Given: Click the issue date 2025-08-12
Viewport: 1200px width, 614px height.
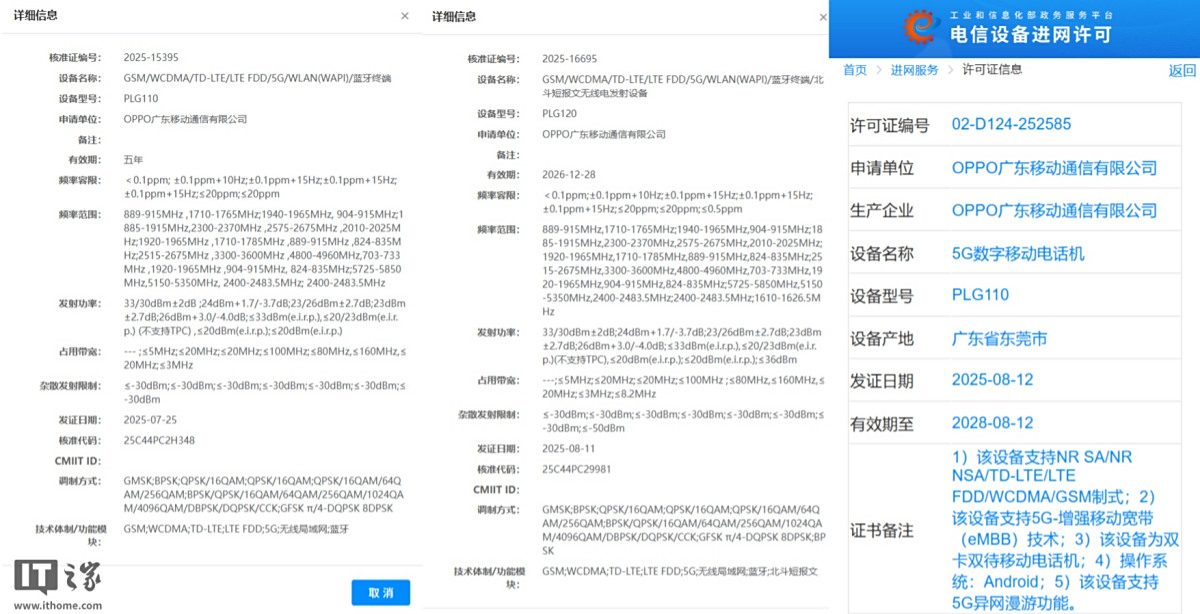Looking at the screenshot, I should point(992,381).
